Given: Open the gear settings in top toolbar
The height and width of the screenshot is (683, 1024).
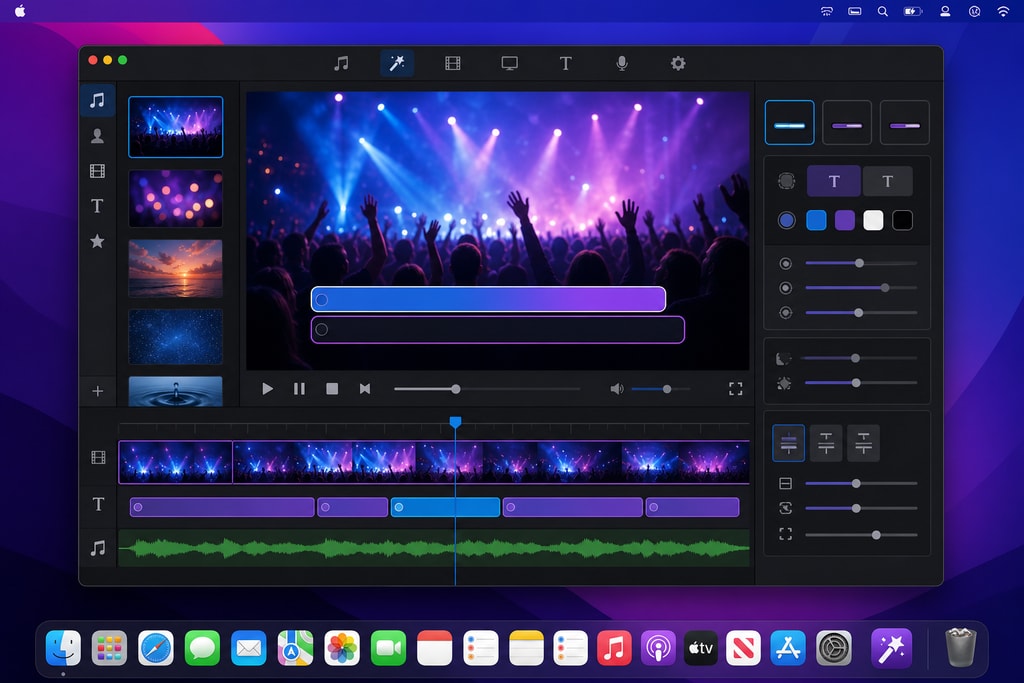Looking at the screenshot, I should [678, 63].
